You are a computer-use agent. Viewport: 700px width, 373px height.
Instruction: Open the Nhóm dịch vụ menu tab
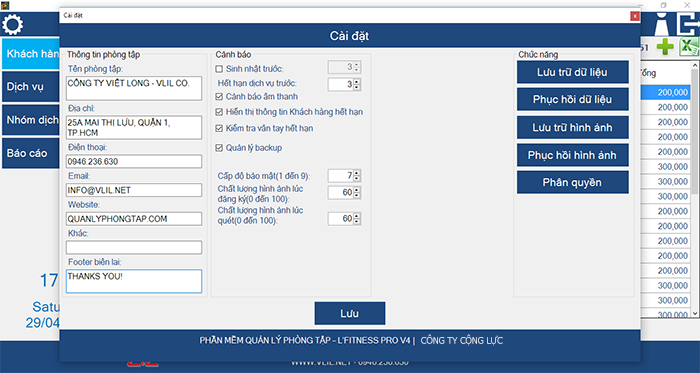(x=30, y=120)
